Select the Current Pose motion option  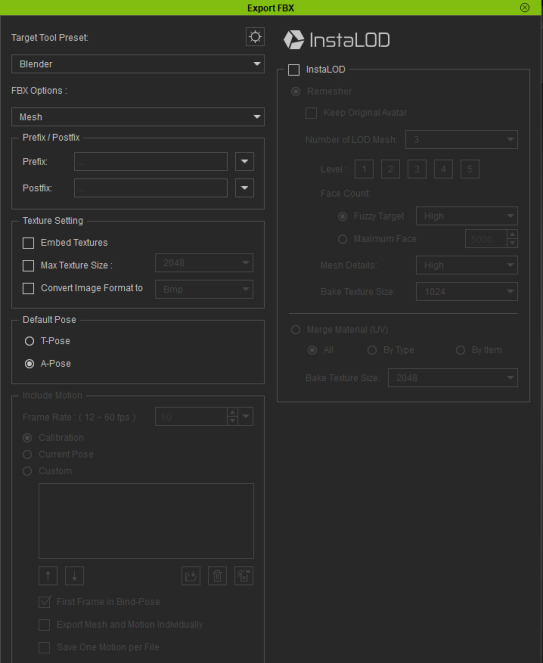coord(27,455)
